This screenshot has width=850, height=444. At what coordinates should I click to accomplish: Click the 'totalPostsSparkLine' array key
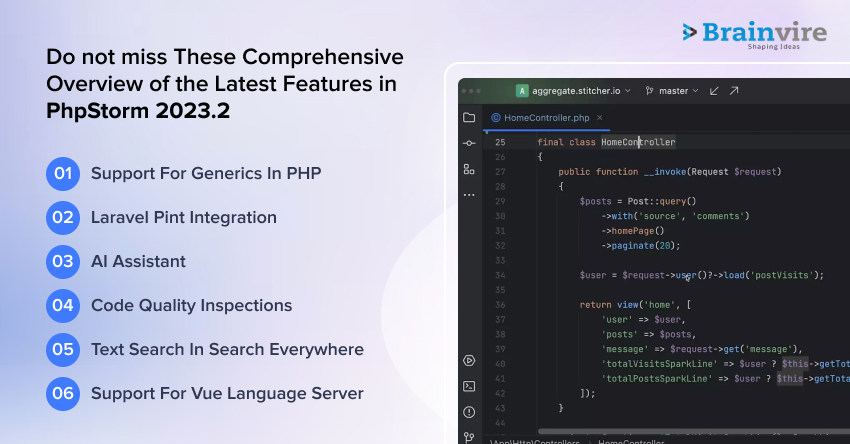pos(656,378)
